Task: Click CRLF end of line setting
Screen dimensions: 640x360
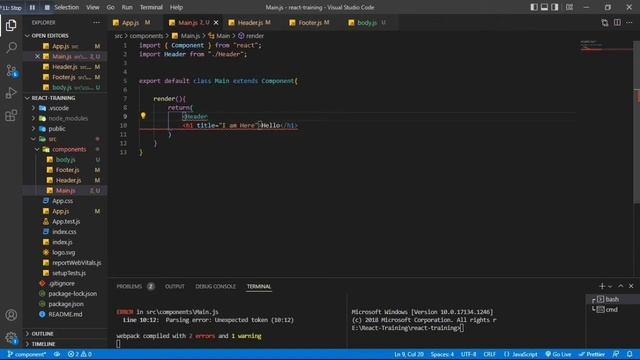Action: (489, 354)
